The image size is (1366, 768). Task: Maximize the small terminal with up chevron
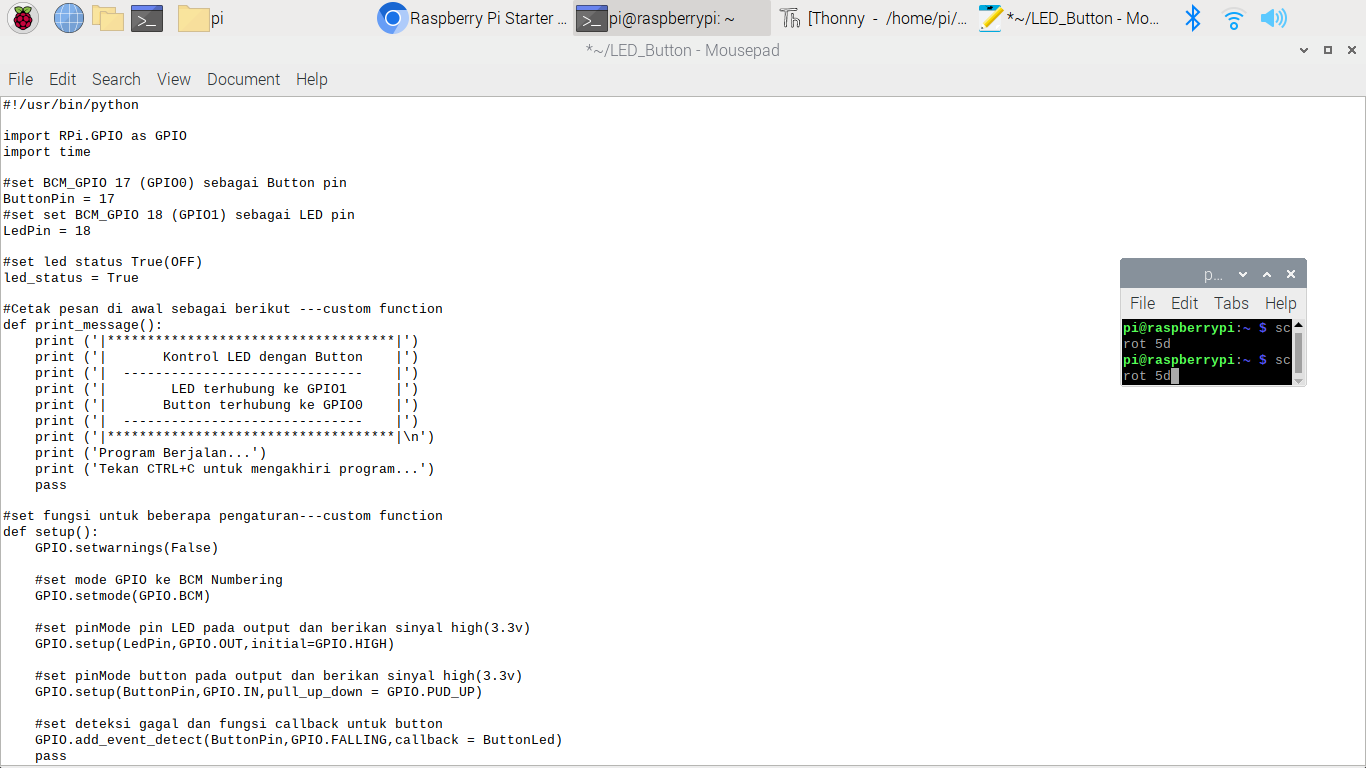pos(1267,274)
